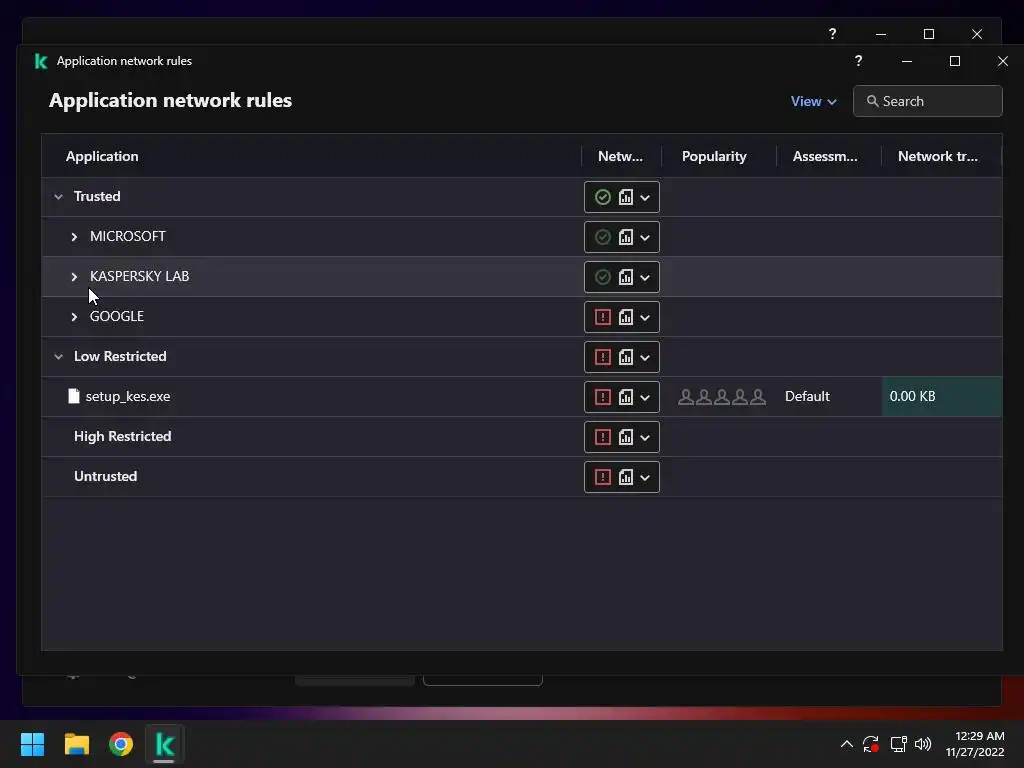Select the Untrusted group row
This screenshot has width=1024, height=768.
coord(522,477)
